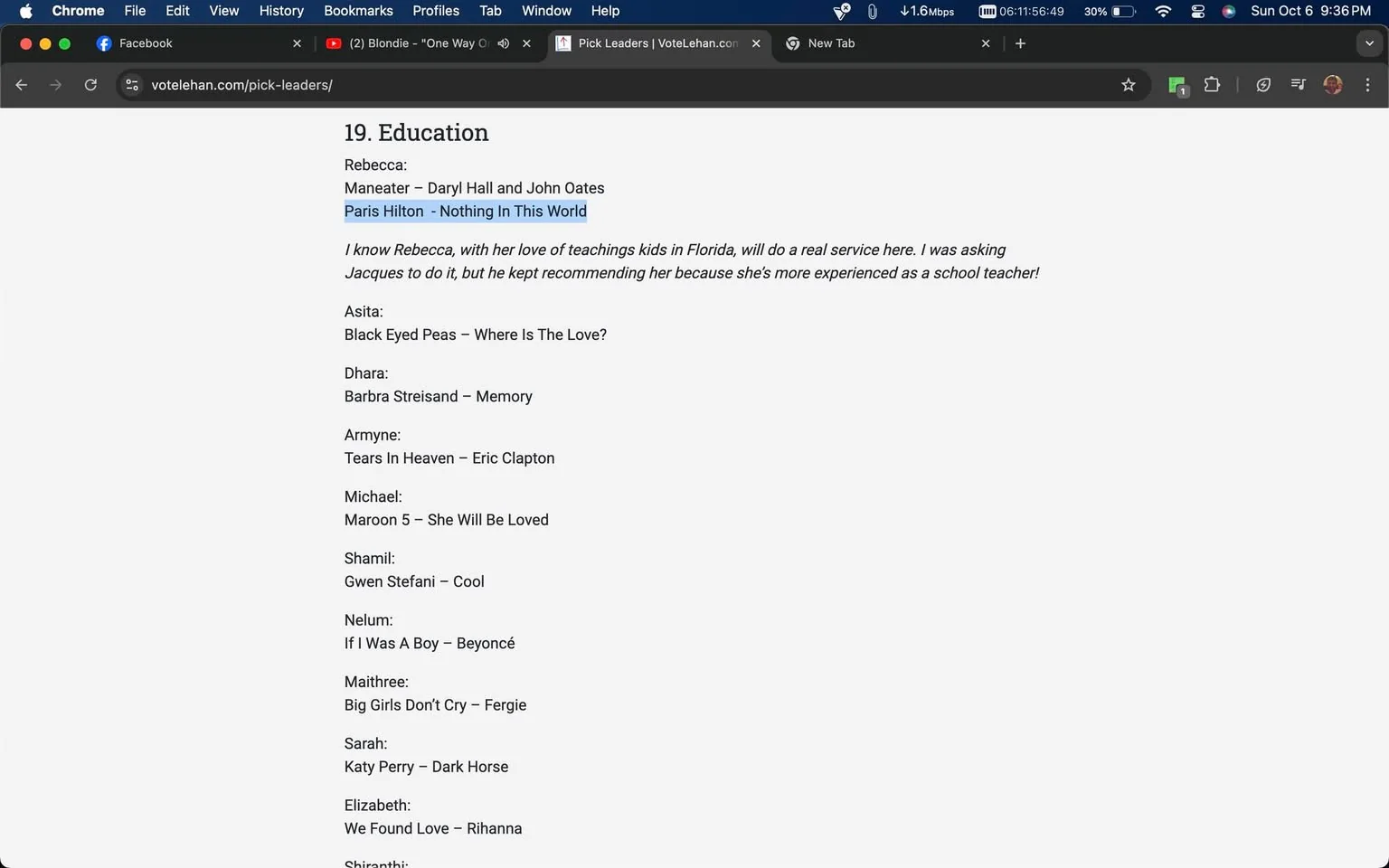This screenshot has height=868, width=1389.
Task: Open the History menu
Action: pyautogui.click(x=281, y=11)
